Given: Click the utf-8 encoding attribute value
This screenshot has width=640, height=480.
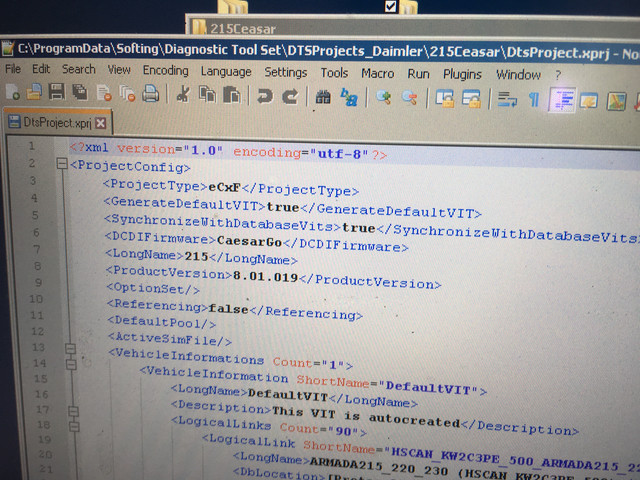Looking at the screenshot, I should coord(339,153).
